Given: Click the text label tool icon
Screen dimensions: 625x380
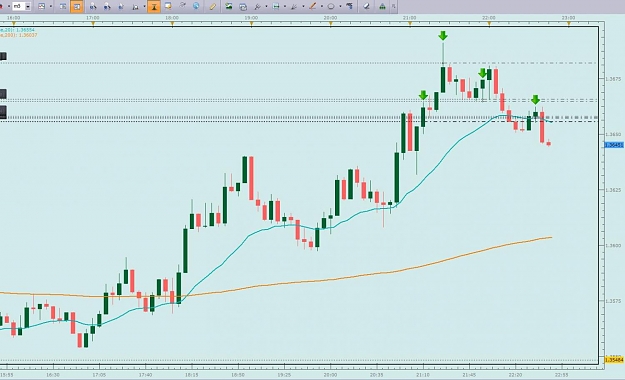Looking at the screenshot, I should tap(350, 6).
